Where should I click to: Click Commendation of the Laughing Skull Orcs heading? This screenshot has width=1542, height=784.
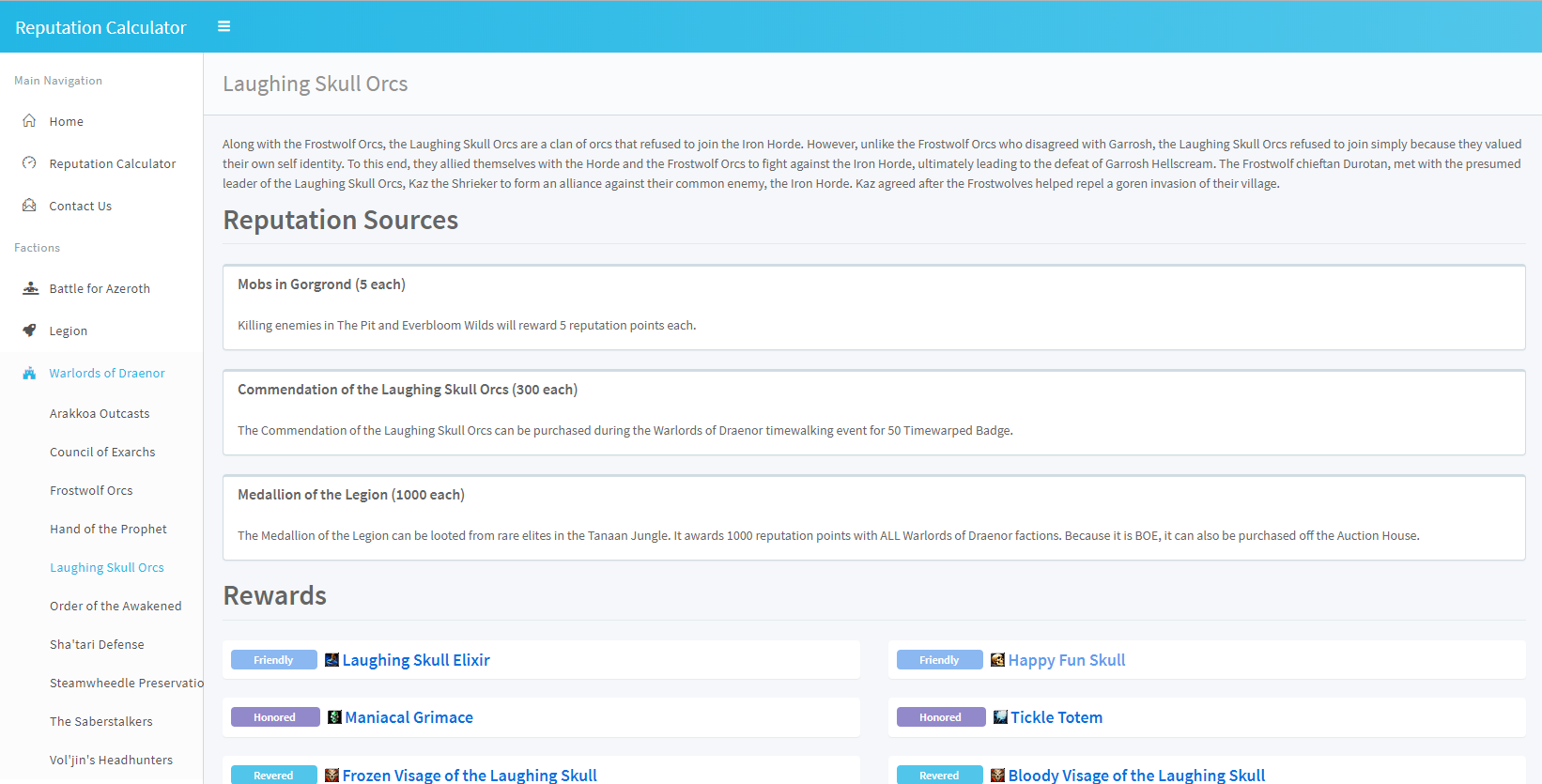click(408, 390)
